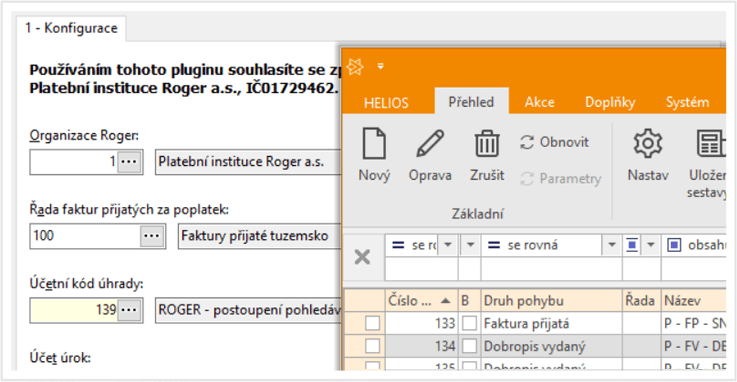Image resolution: width=737 pixels, height=382 pixels.
Task: Click the Helios star logo icon
Action: tap(355, 67)
